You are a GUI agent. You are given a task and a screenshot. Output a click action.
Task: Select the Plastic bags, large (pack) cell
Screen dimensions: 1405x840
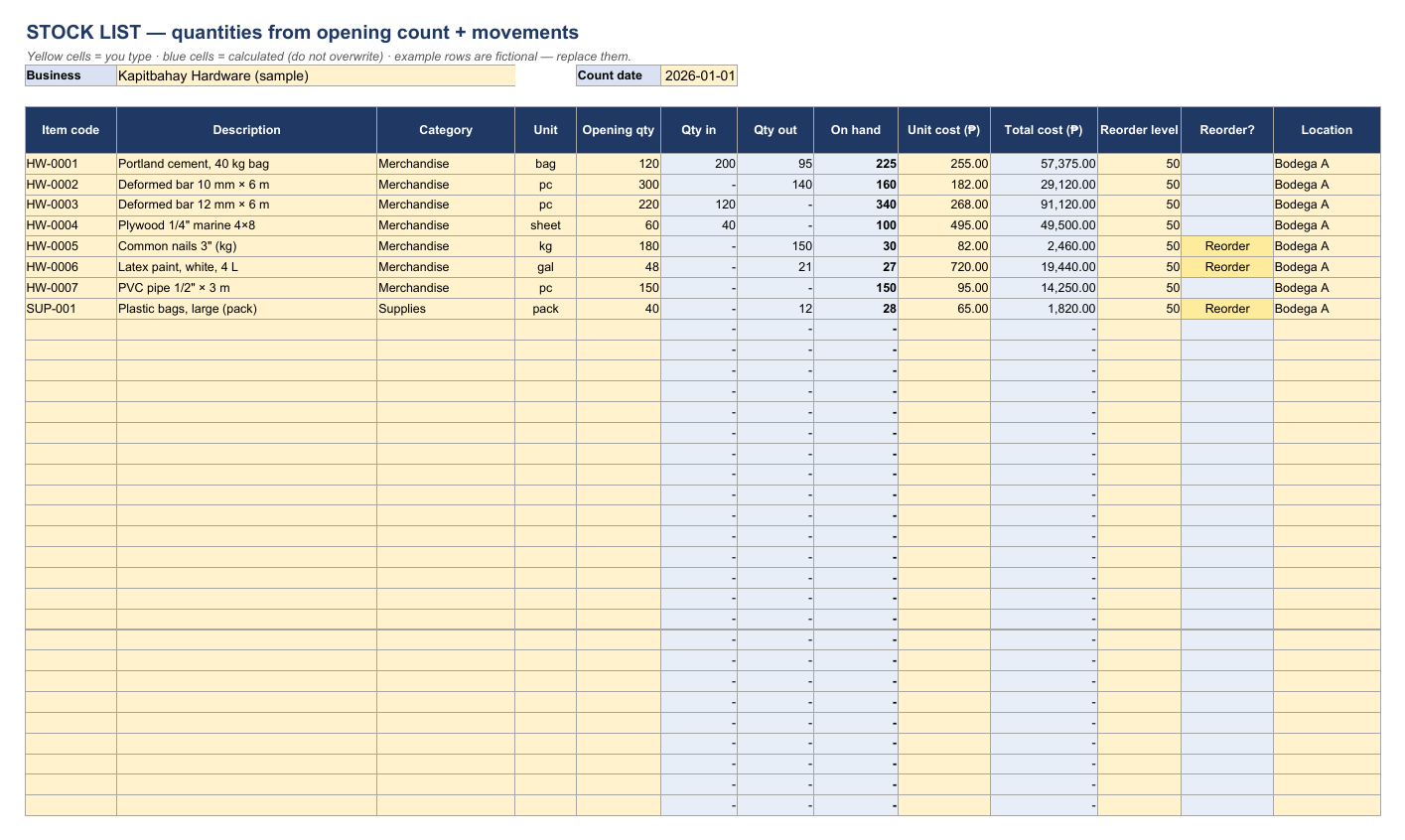(246, 309)
